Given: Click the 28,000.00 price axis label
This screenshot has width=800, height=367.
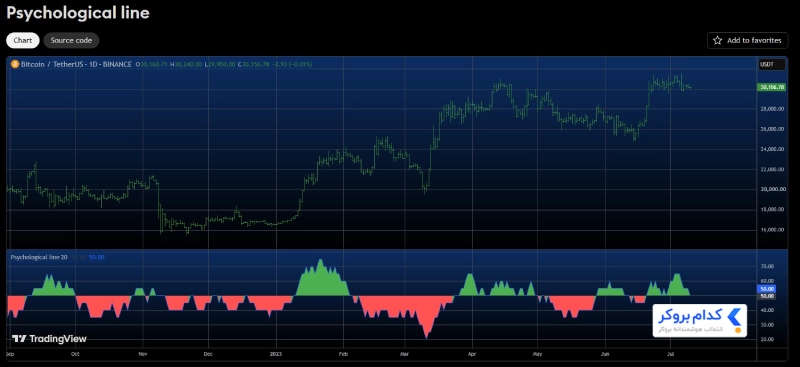Looking at the screenshot, I should coord(773,109).
